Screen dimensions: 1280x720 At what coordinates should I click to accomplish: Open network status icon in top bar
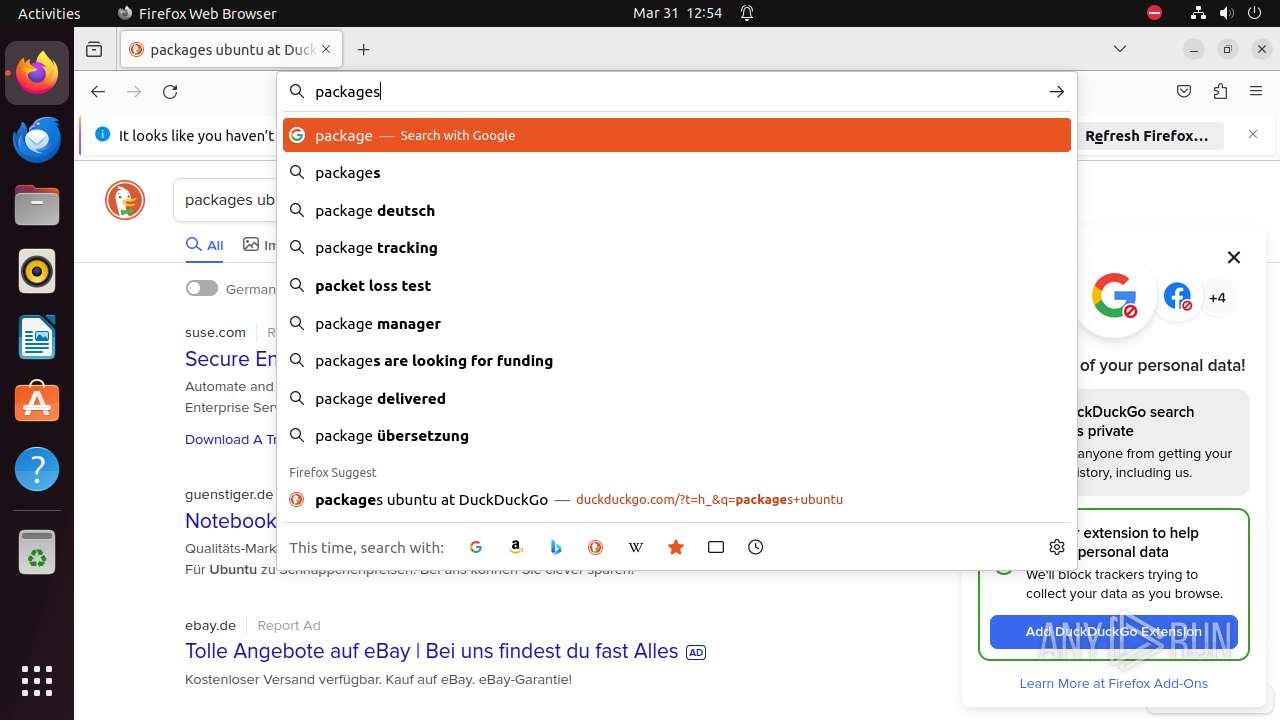click(1198, 13)
